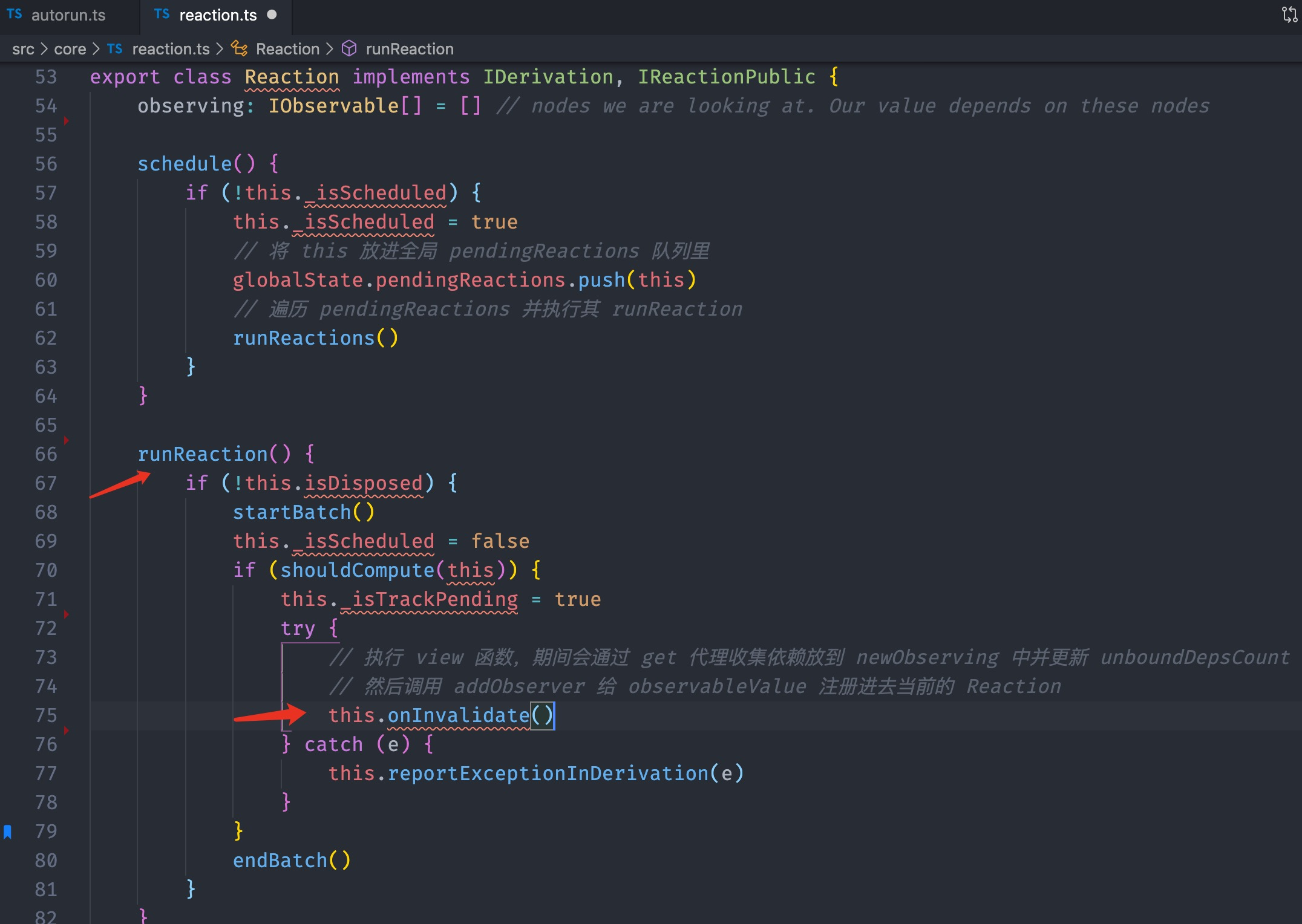
Task: Click the TS file icon in the breadcrumb
Action: [114, 49]
